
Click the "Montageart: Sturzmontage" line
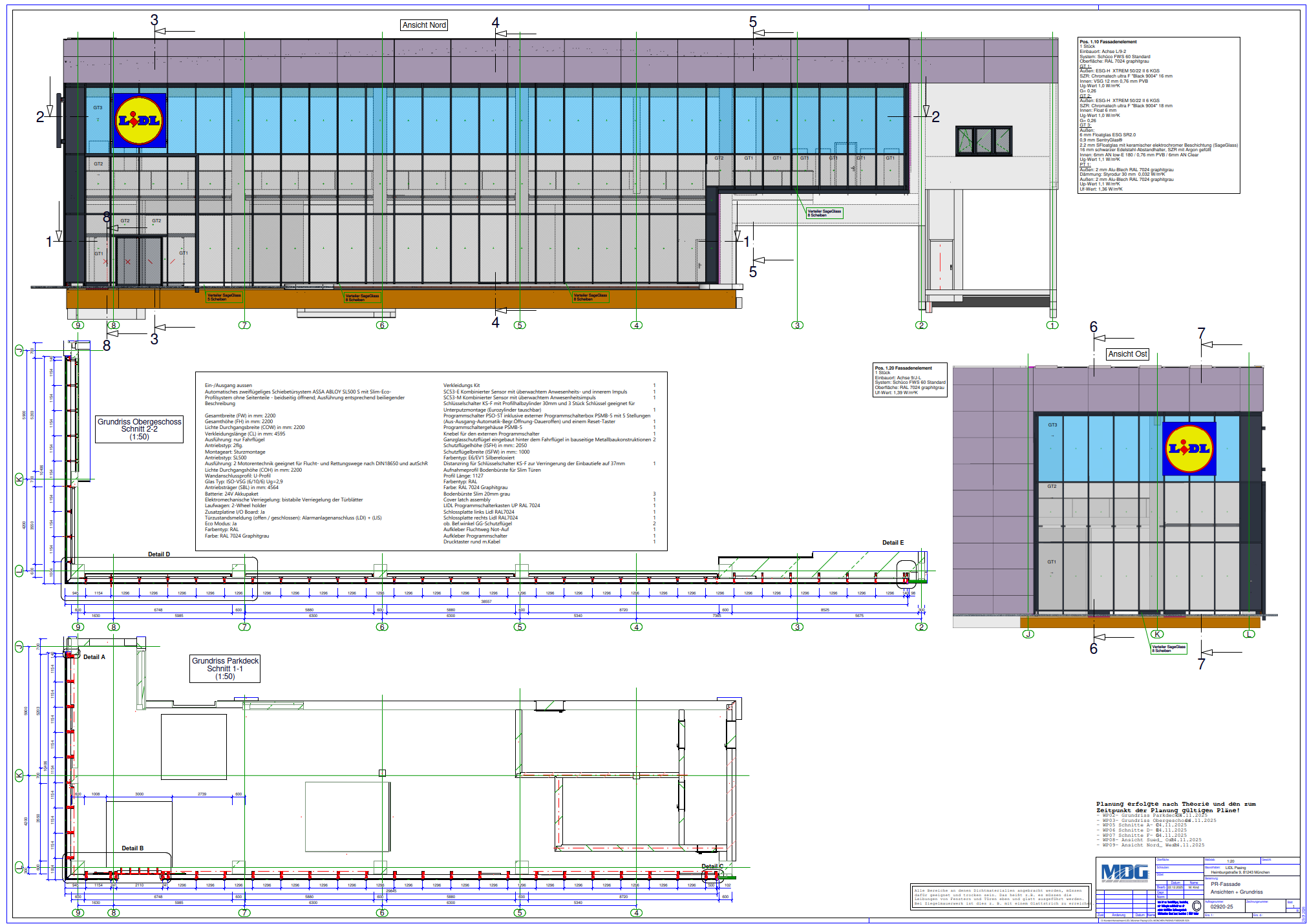[x=235, y=452]
